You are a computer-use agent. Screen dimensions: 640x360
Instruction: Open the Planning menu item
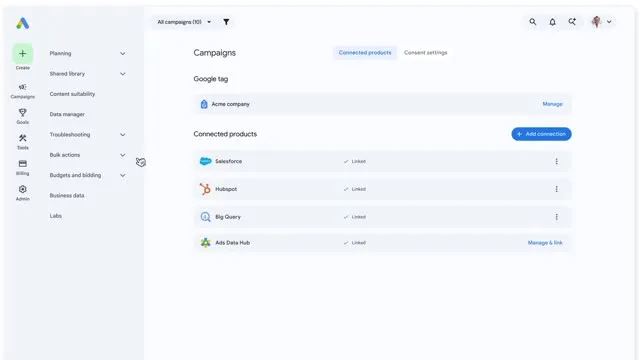pos(60,53)
